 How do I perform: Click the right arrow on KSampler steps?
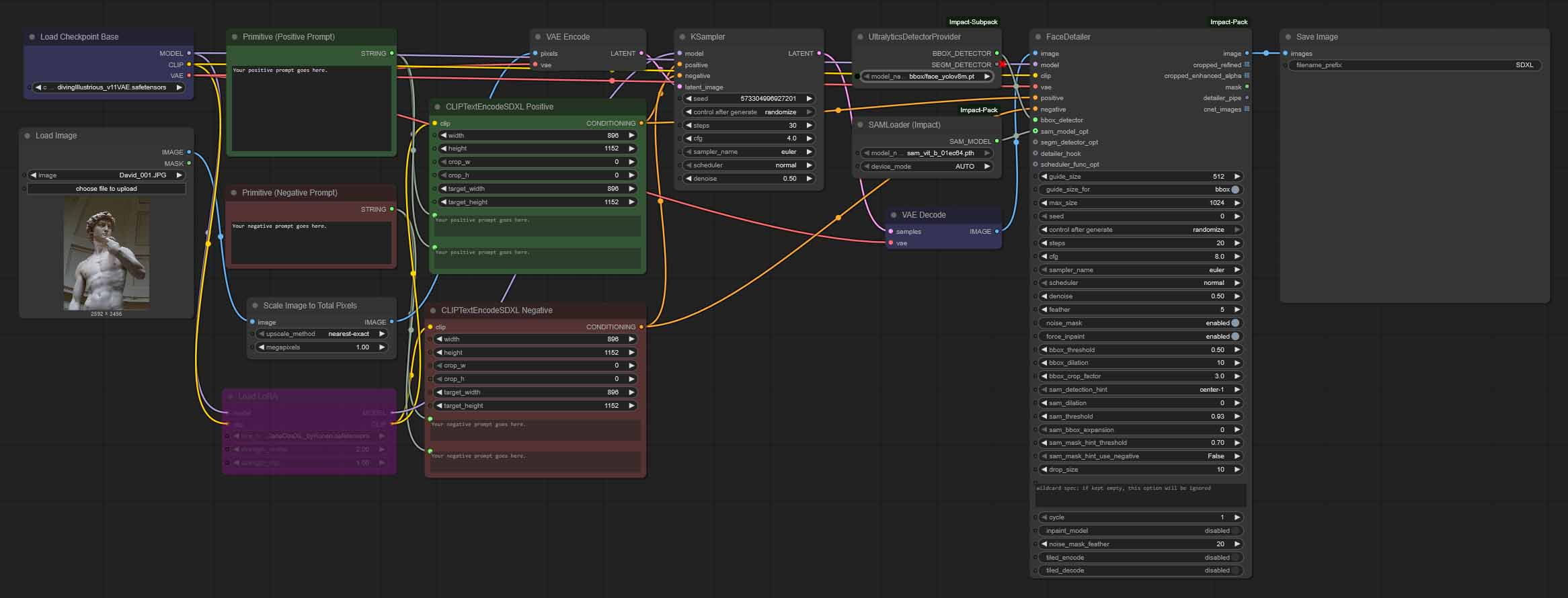809,126
